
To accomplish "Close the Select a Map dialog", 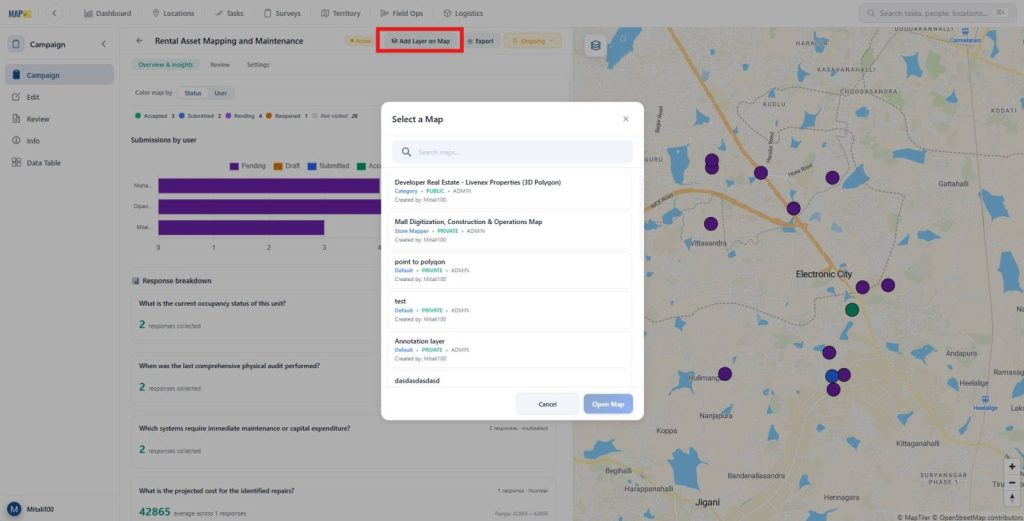I will point(626,119).
